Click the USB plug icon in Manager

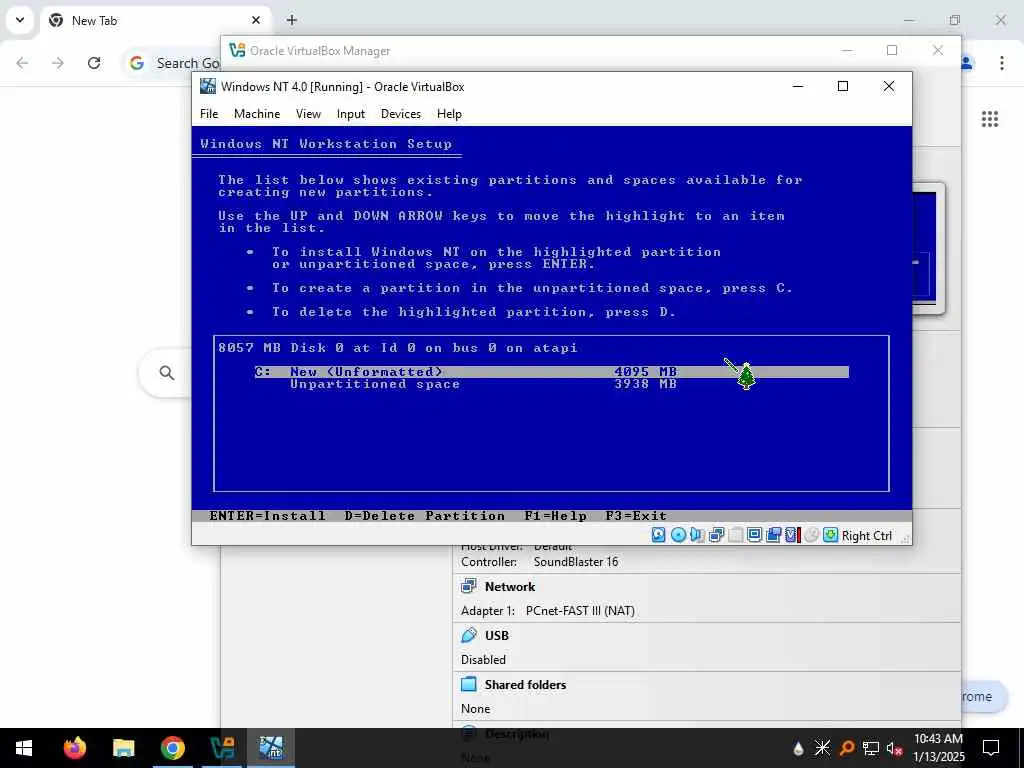coord(469,635)
